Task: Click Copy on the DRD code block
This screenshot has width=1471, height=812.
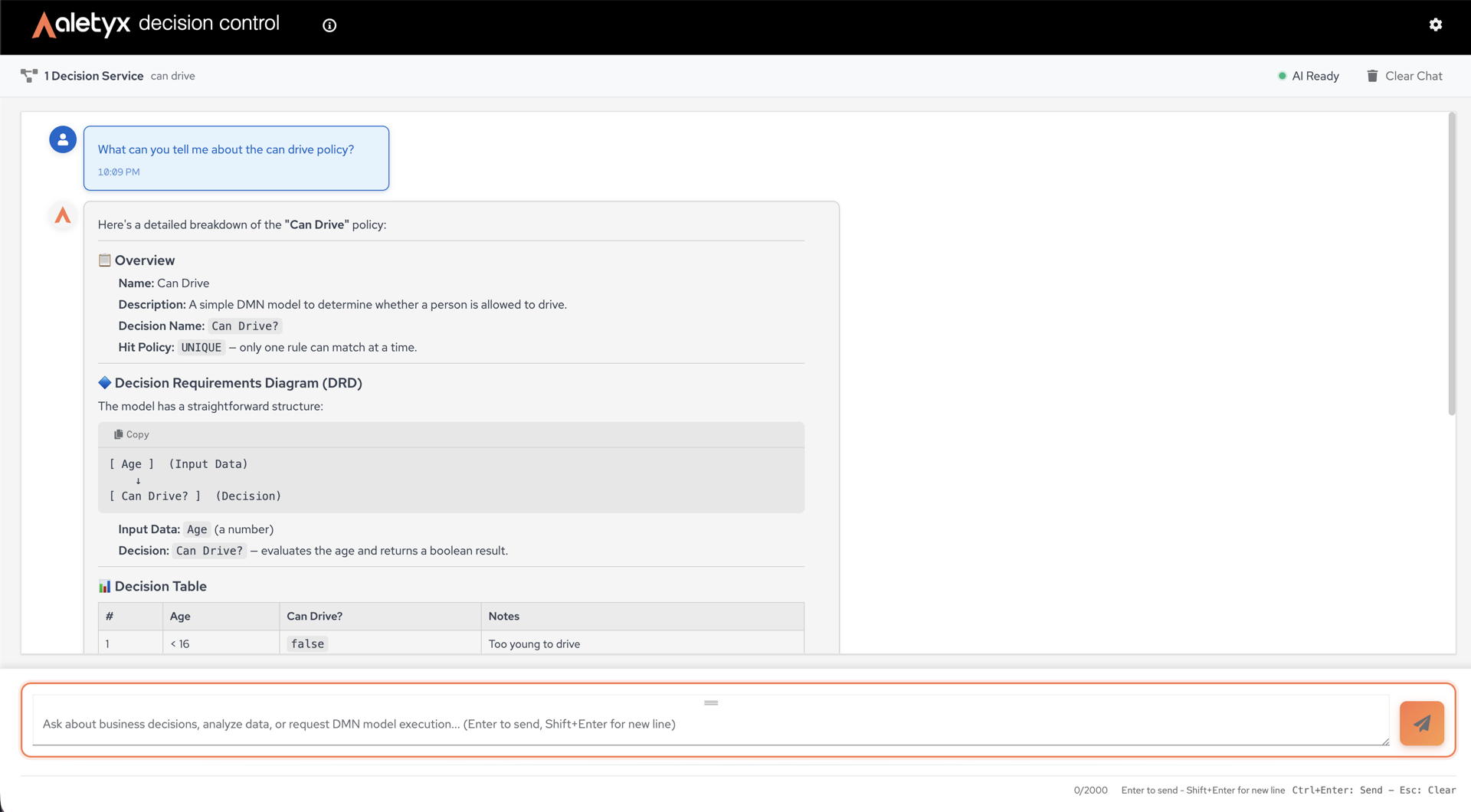Action: (132, 434)
